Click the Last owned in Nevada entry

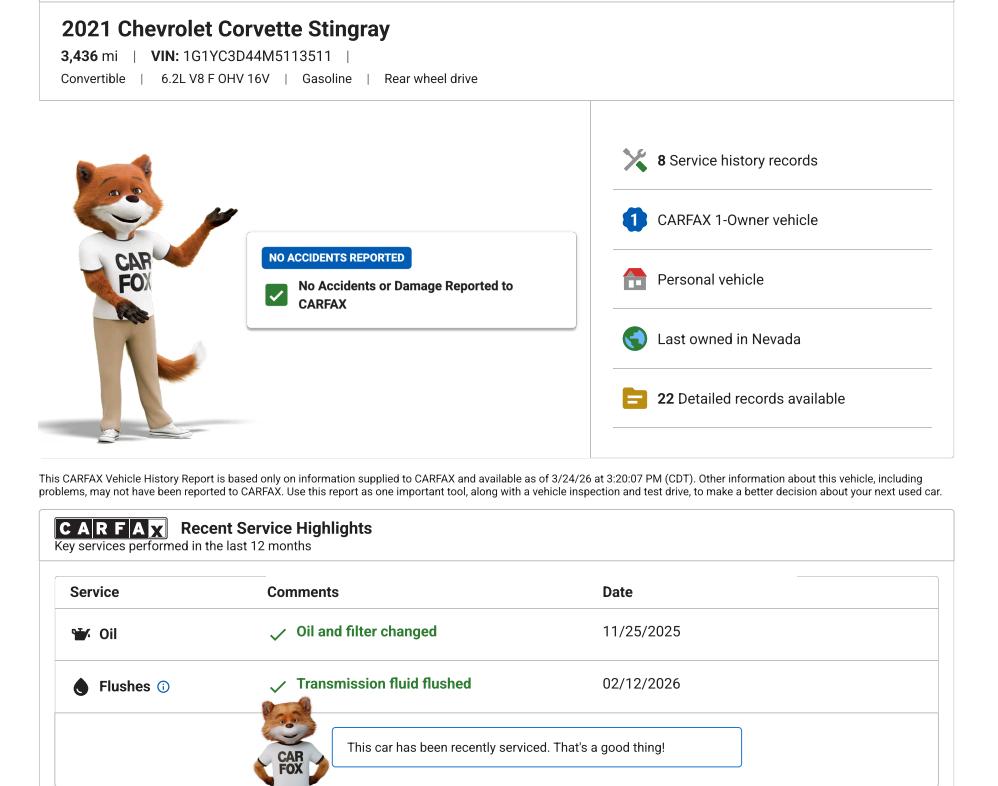pyautogui.click(x=728, y=339)
